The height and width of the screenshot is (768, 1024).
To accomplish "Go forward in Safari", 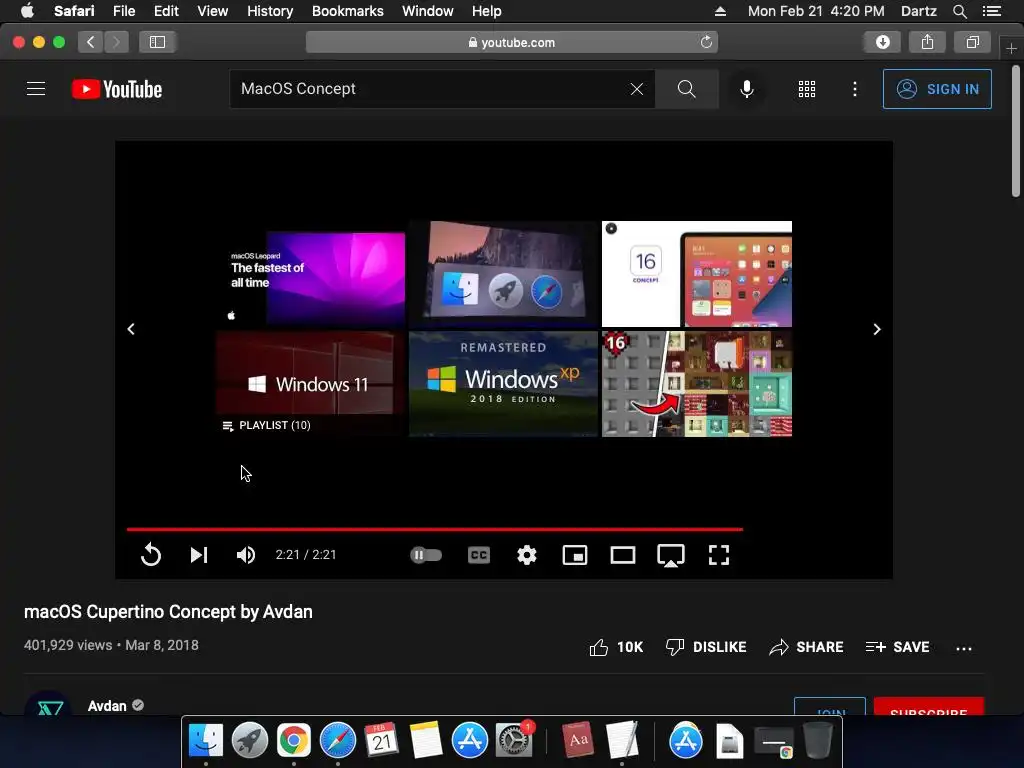I will [116, 42].
